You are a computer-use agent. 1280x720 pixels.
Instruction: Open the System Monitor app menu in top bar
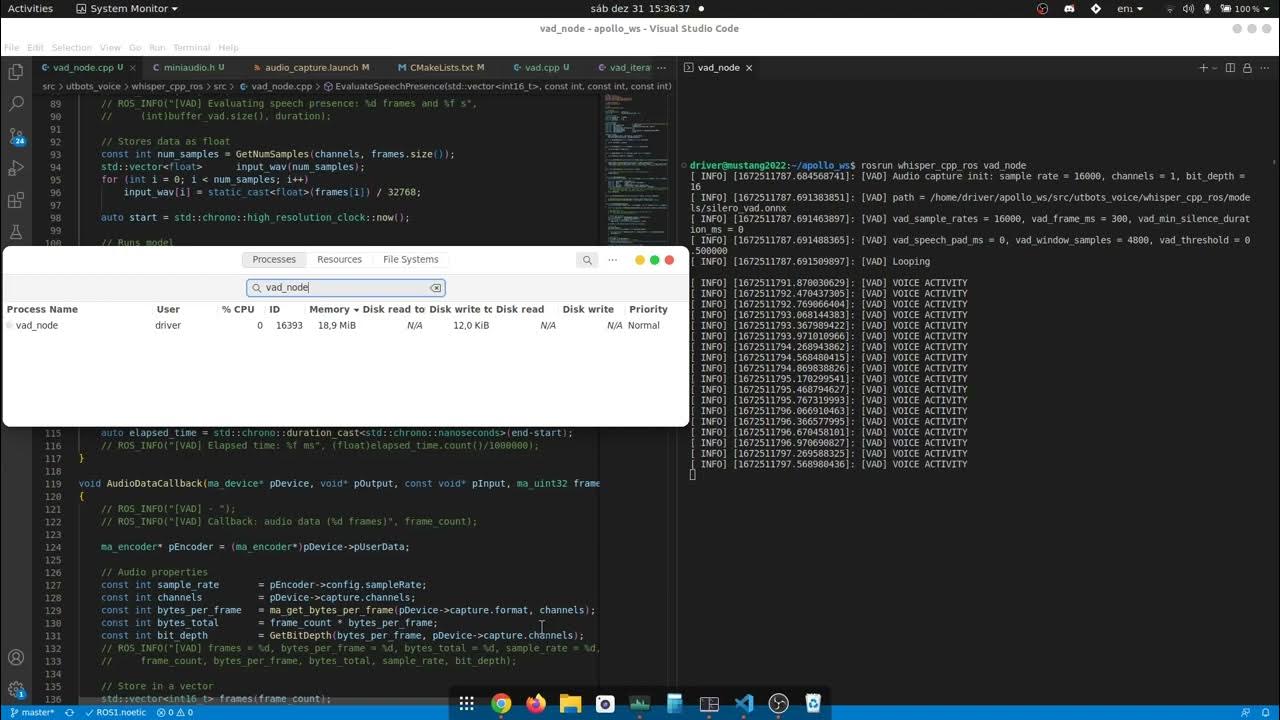[127, 8]
